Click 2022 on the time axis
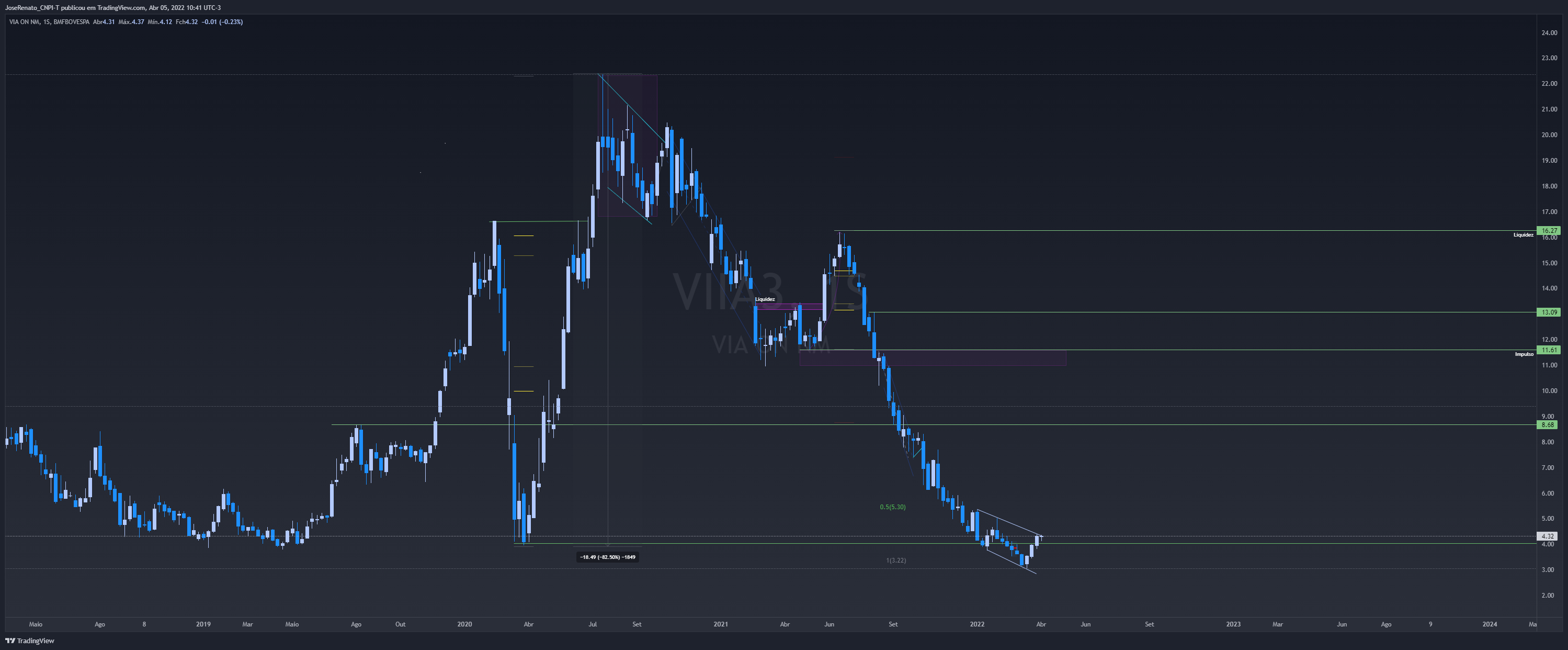The width and height of the screenshot is (1568, 650). click(977, 624)
